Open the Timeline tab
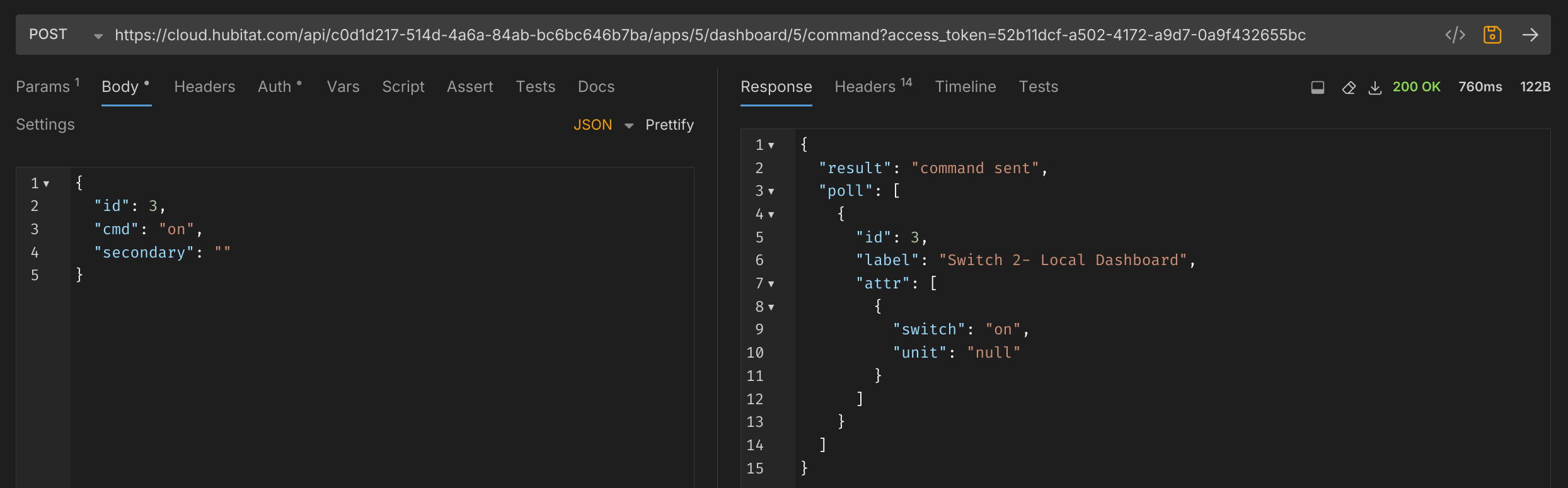This screenshot has height=488, width=1568. click(965, 87)
